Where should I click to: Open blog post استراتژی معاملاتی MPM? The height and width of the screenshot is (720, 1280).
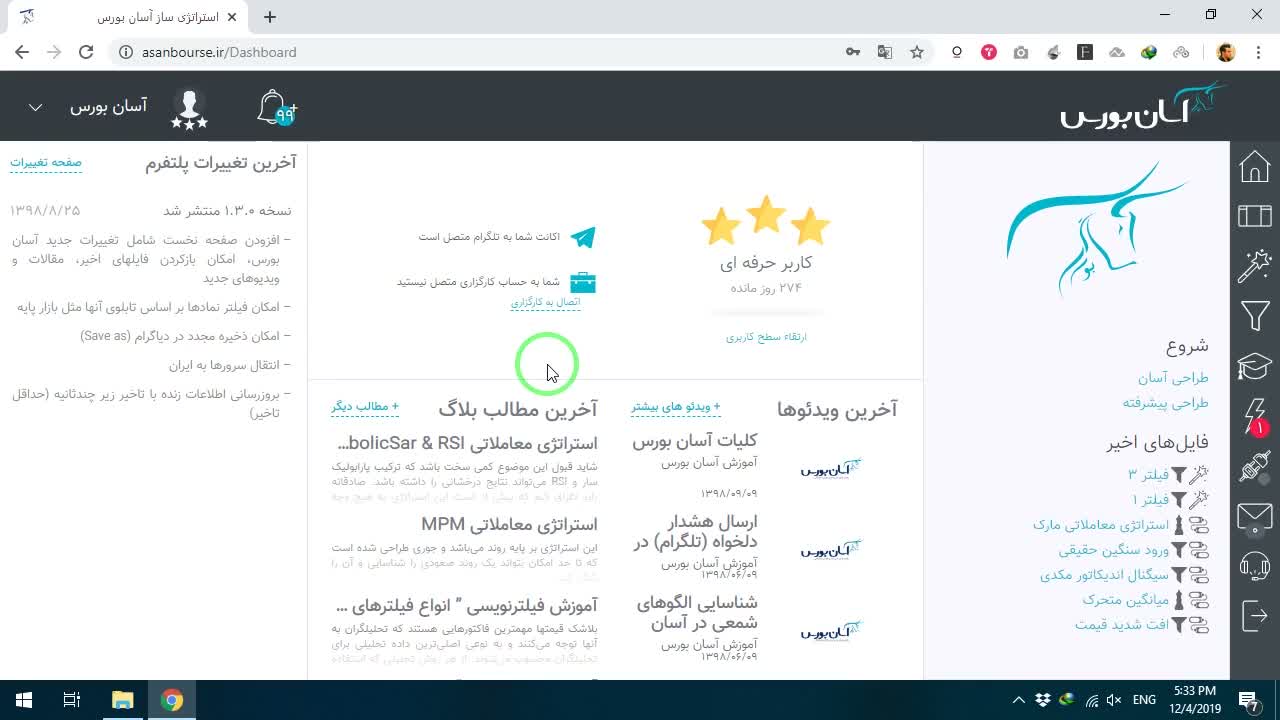(x=509, y=524)
